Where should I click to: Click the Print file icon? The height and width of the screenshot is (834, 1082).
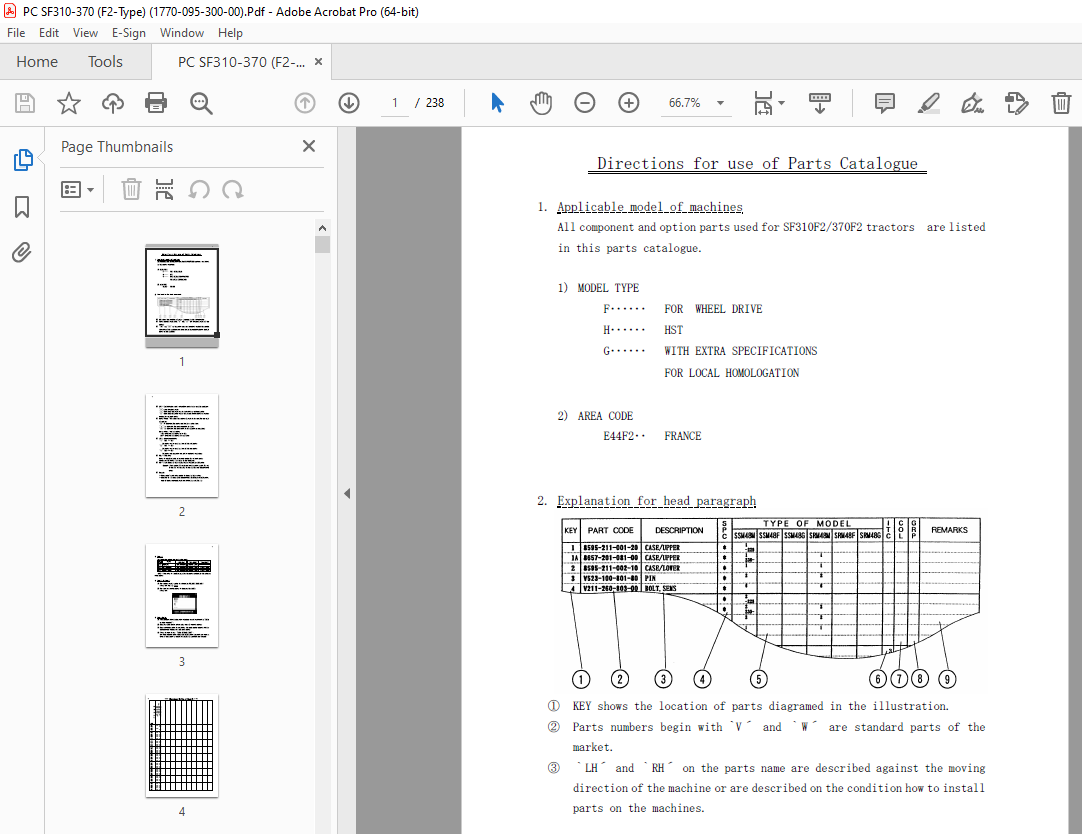(156, 103)
